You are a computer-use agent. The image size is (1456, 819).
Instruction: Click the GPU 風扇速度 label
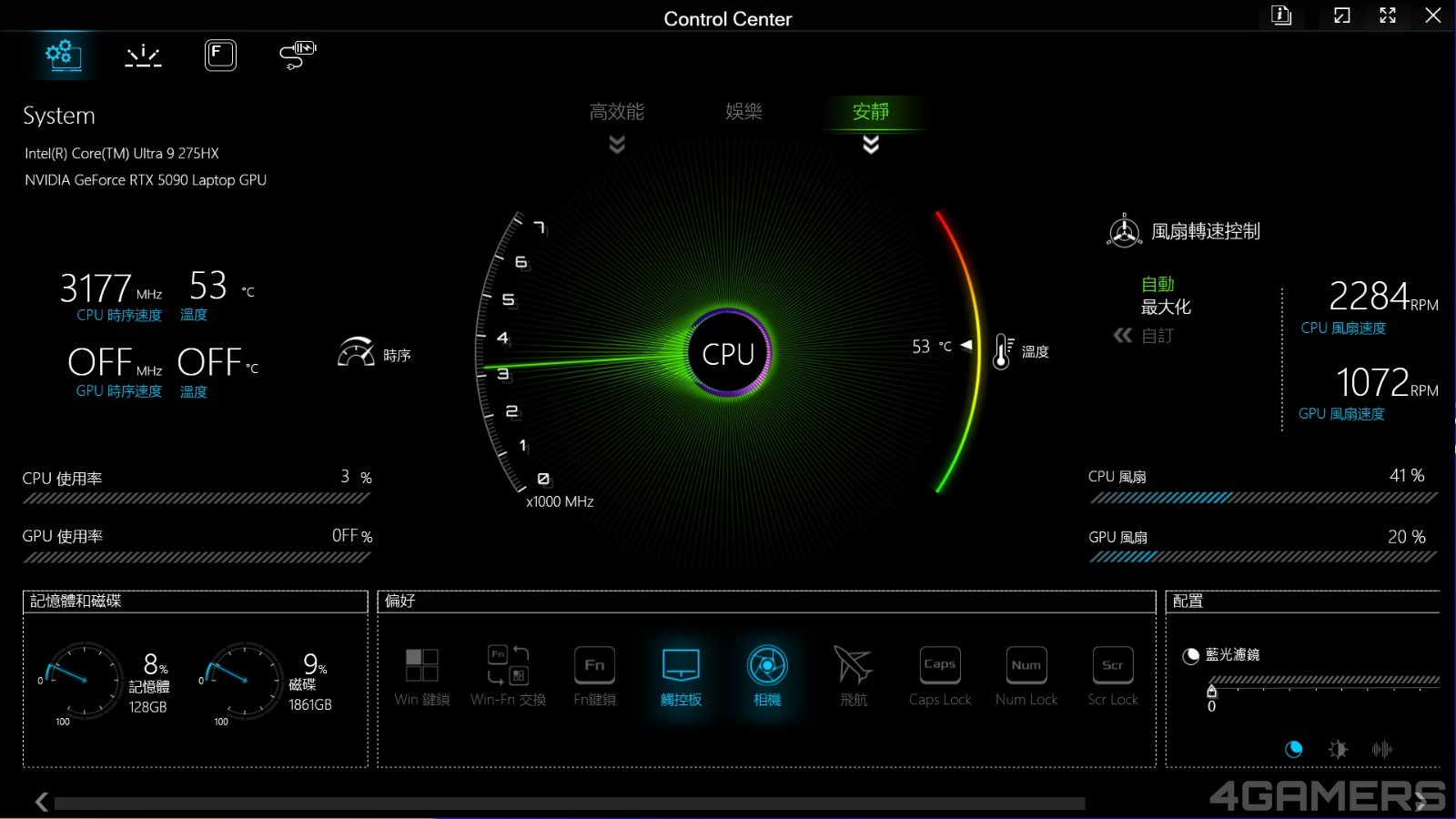[1342, 414]
